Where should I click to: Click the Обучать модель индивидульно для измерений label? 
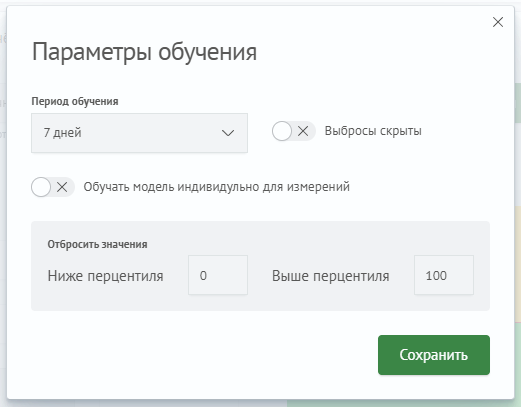216,187
